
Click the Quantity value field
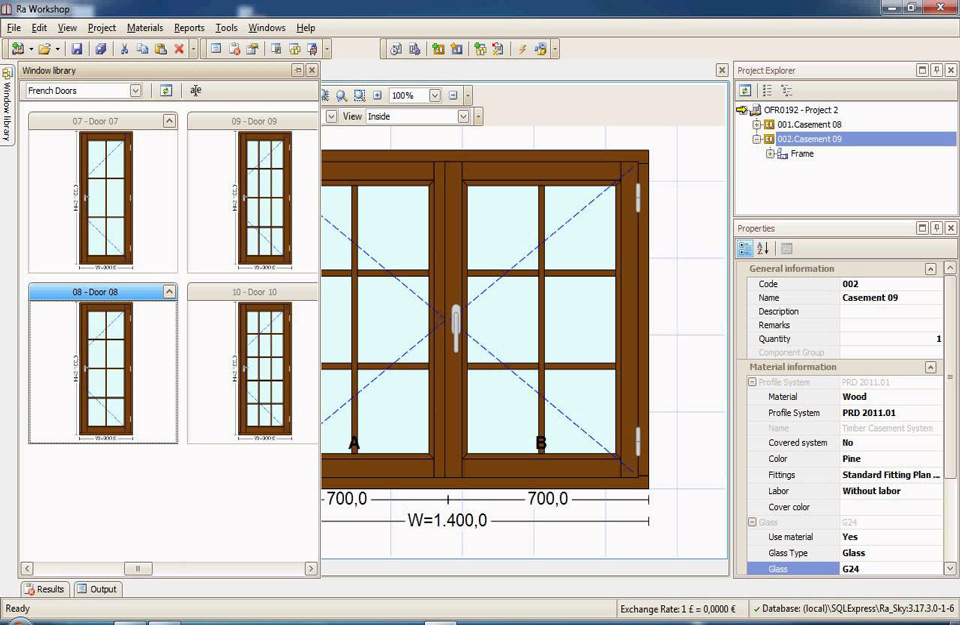click(x=891, y=339)
